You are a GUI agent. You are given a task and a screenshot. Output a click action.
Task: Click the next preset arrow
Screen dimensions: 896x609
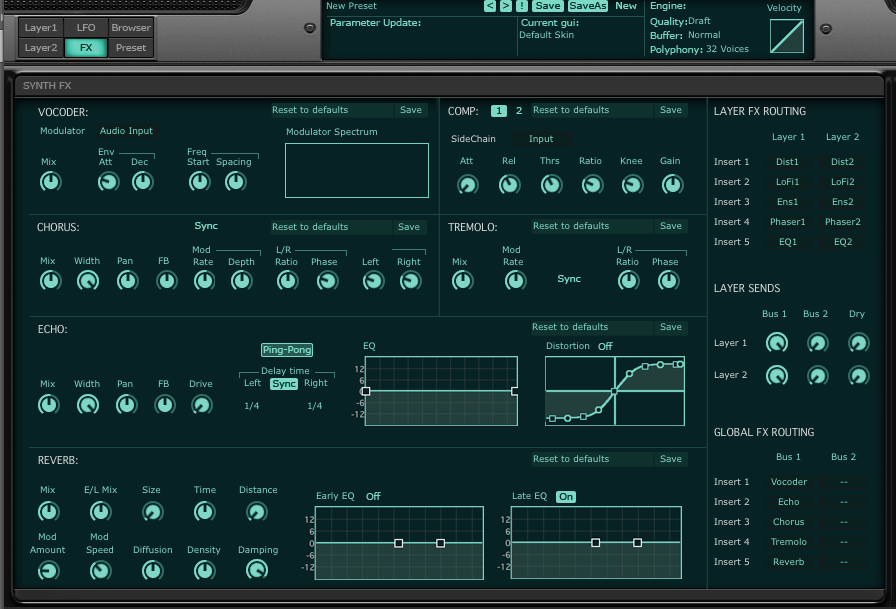coord(504,6)
